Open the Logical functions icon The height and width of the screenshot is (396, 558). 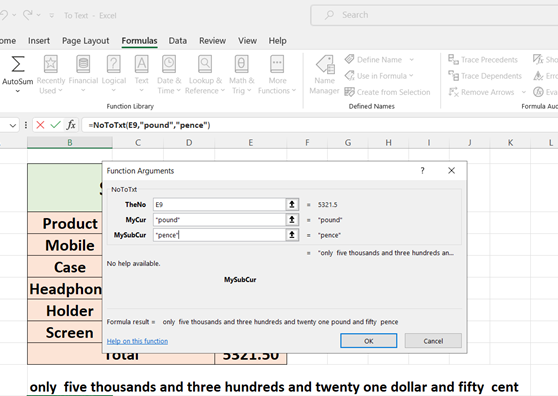(x=114, y=64)
